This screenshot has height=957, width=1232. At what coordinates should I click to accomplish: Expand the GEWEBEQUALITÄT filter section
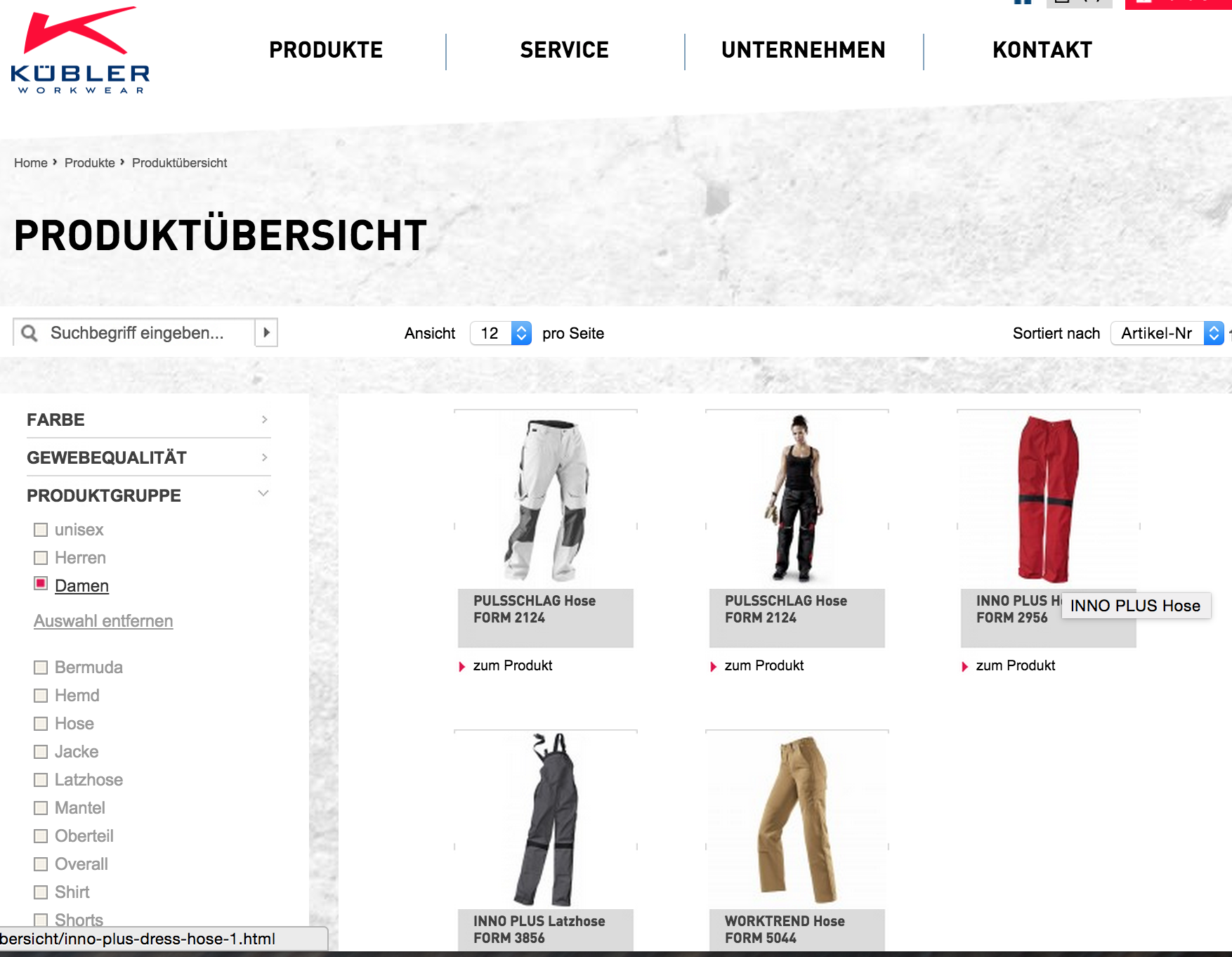tap(148, 457)
